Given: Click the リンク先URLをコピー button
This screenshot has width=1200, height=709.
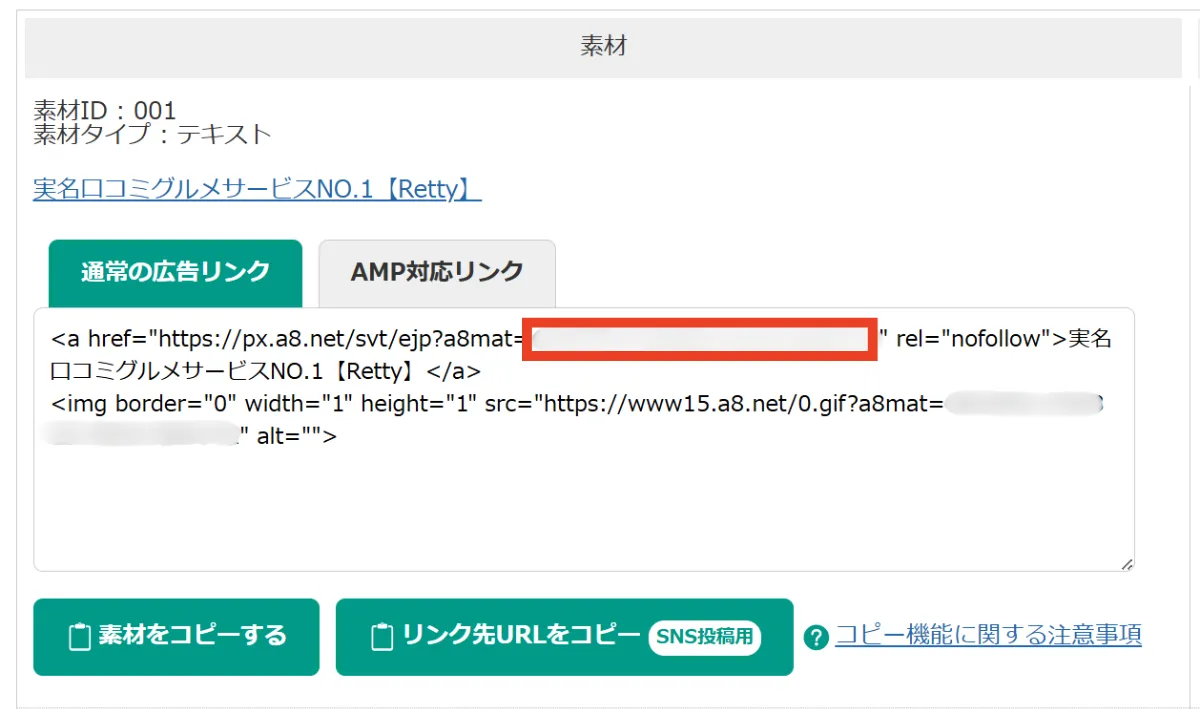Looking at the screenshot, I should point(564,637).
